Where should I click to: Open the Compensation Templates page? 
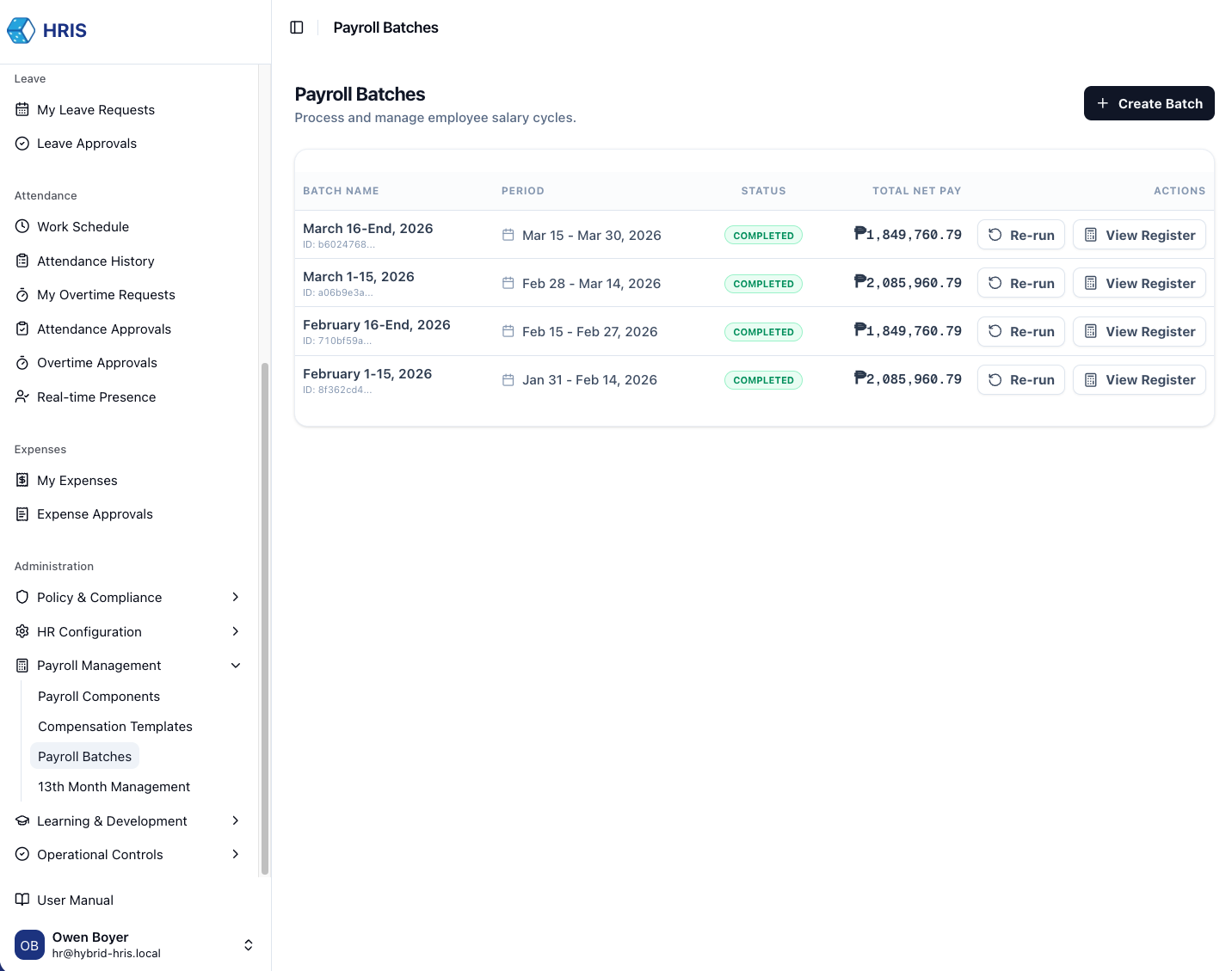(114, 726)
